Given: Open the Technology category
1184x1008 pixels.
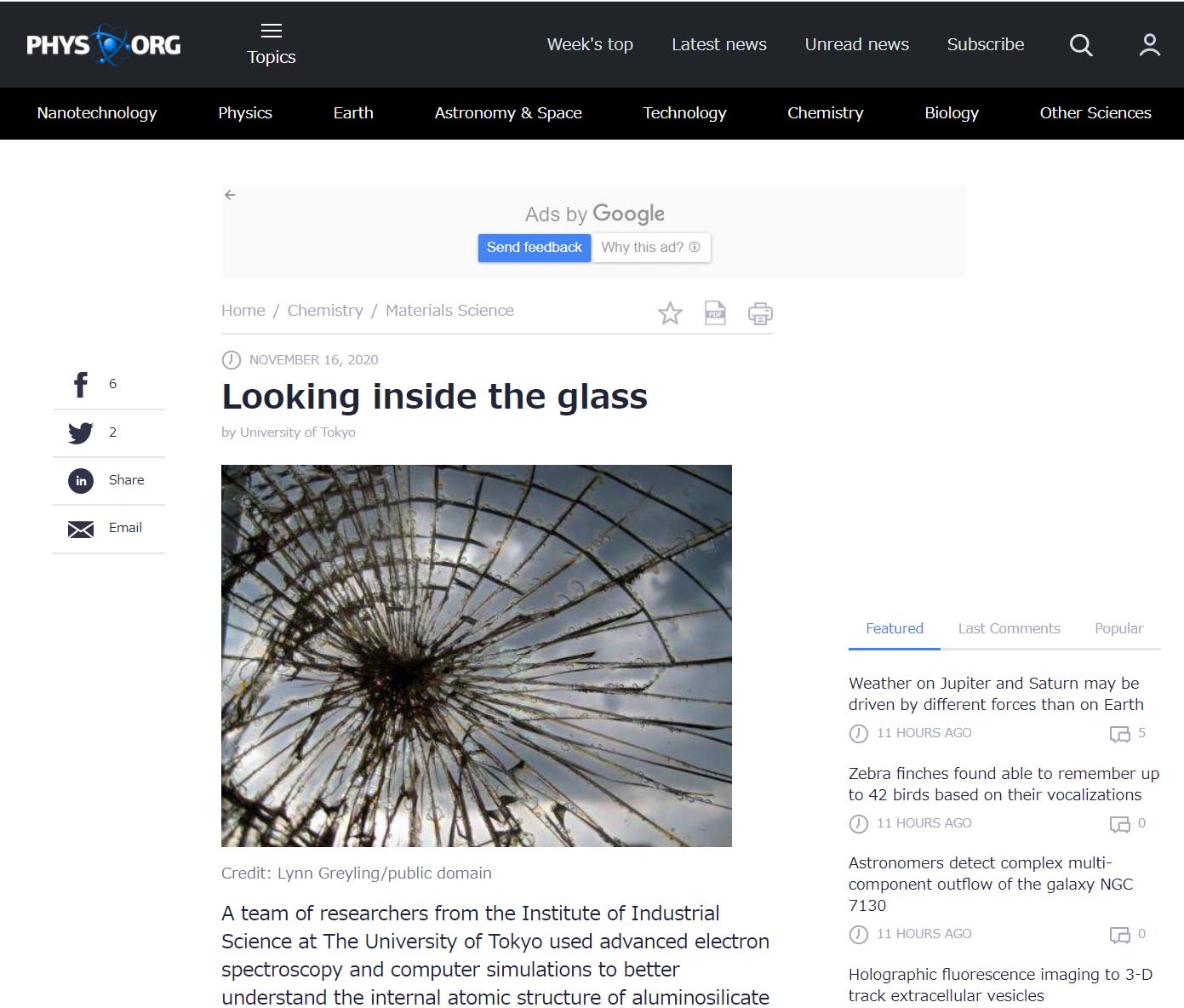Looking at the screenshot, I should (684, 113).
